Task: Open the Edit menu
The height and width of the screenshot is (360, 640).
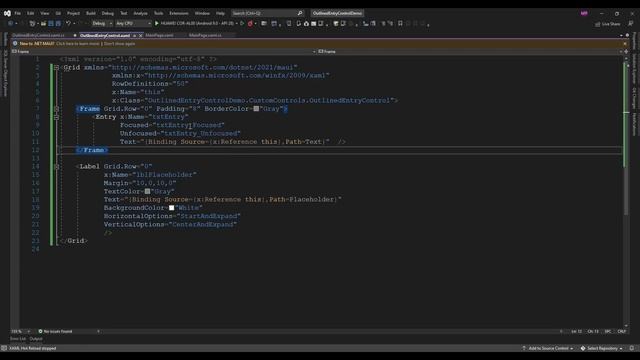Action: [x=31, y=13]
